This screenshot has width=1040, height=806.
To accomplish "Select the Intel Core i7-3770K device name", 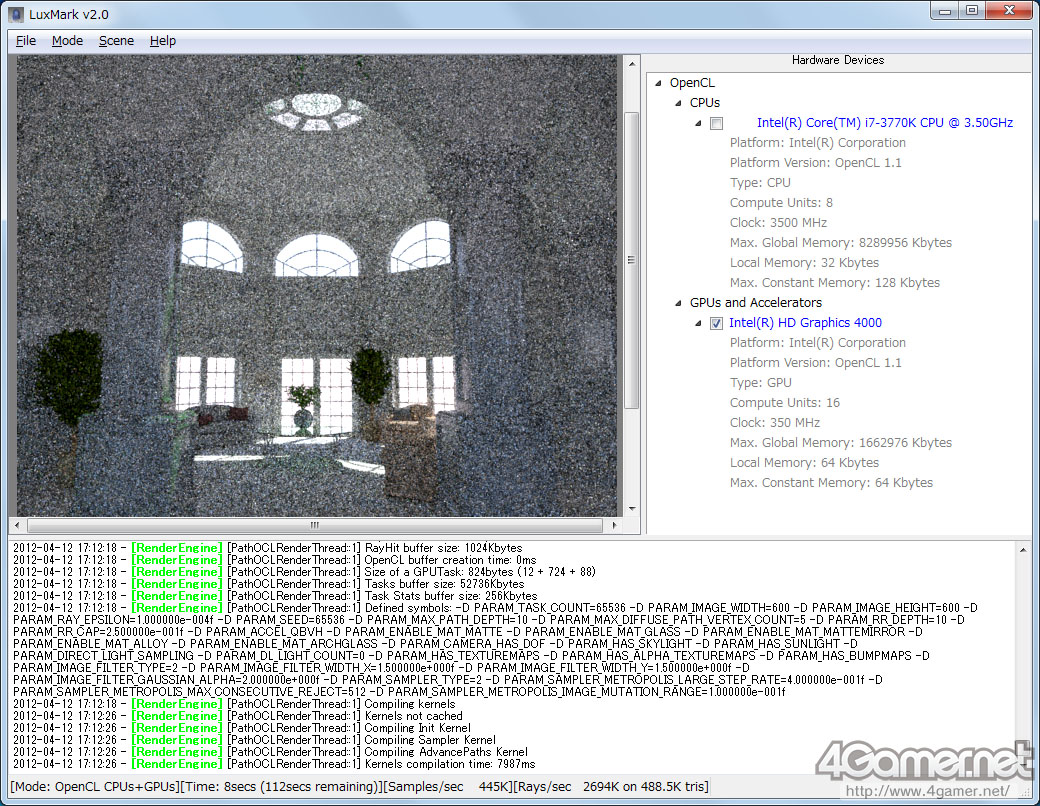I will (884, 123).
